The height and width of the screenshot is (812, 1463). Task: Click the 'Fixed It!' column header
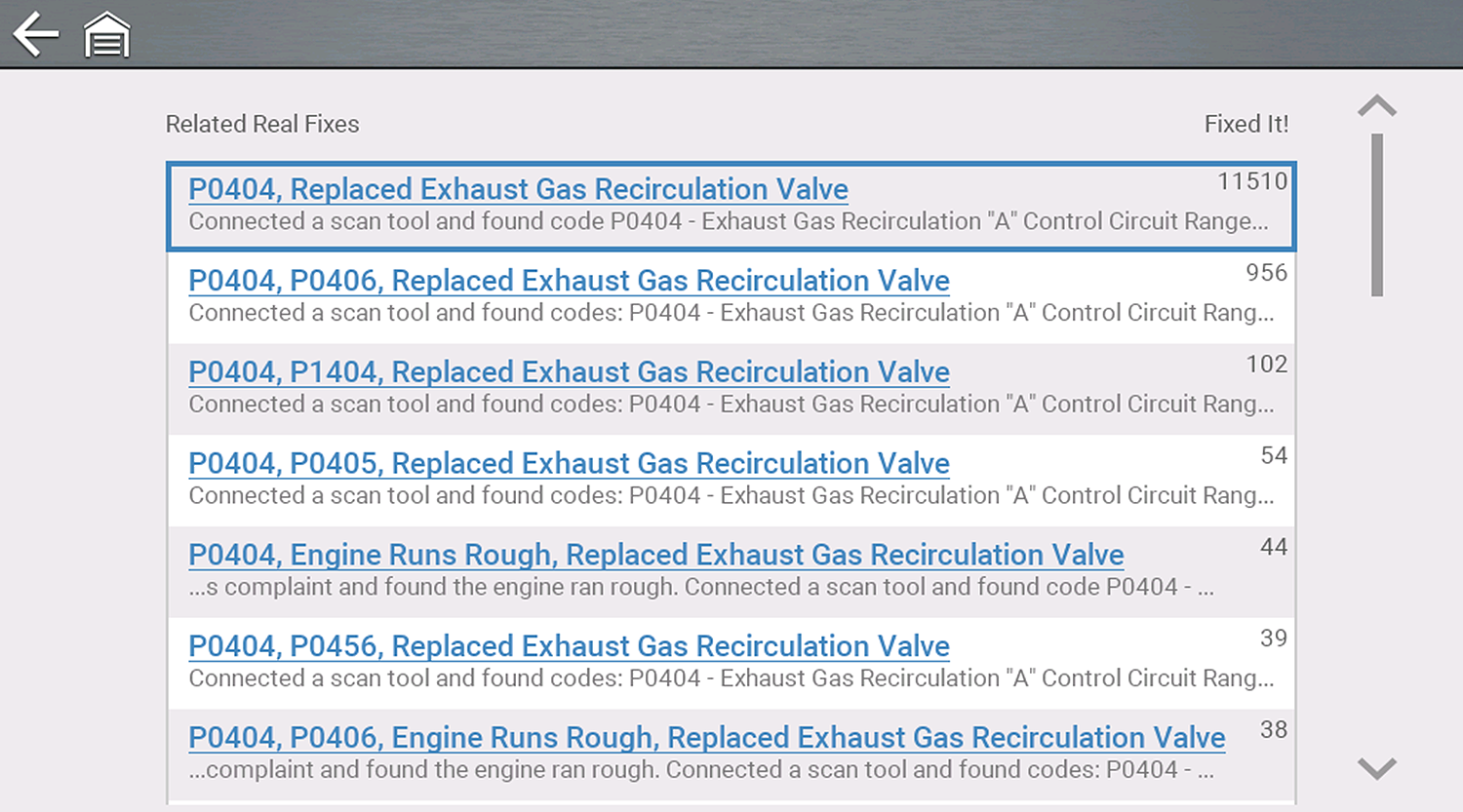pos(1246,124)
